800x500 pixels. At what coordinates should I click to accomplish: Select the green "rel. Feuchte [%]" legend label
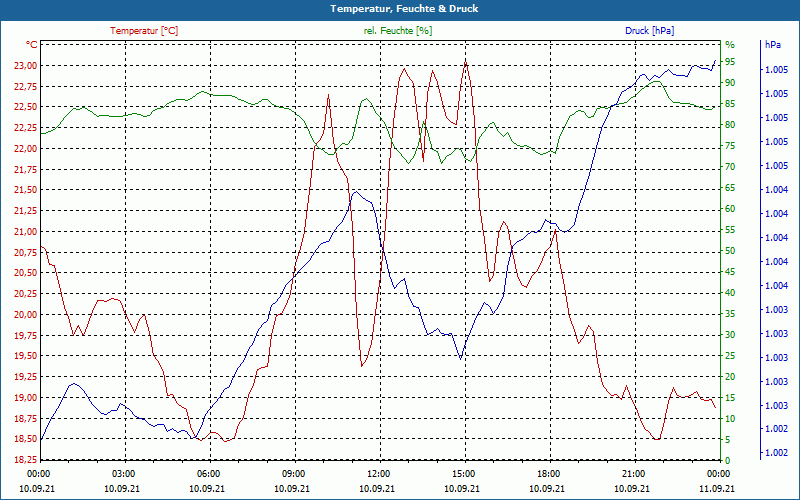(x=397, y=31)
